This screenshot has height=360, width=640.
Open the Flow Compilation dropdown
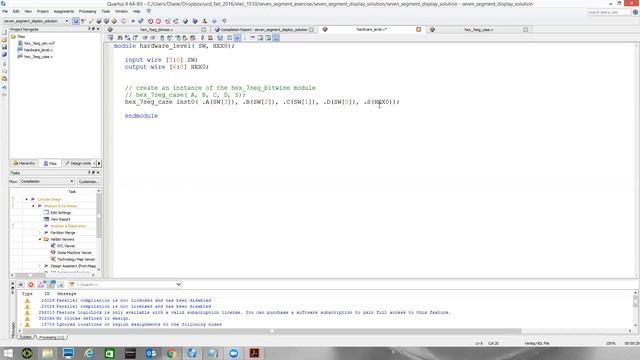click(47, 181)
